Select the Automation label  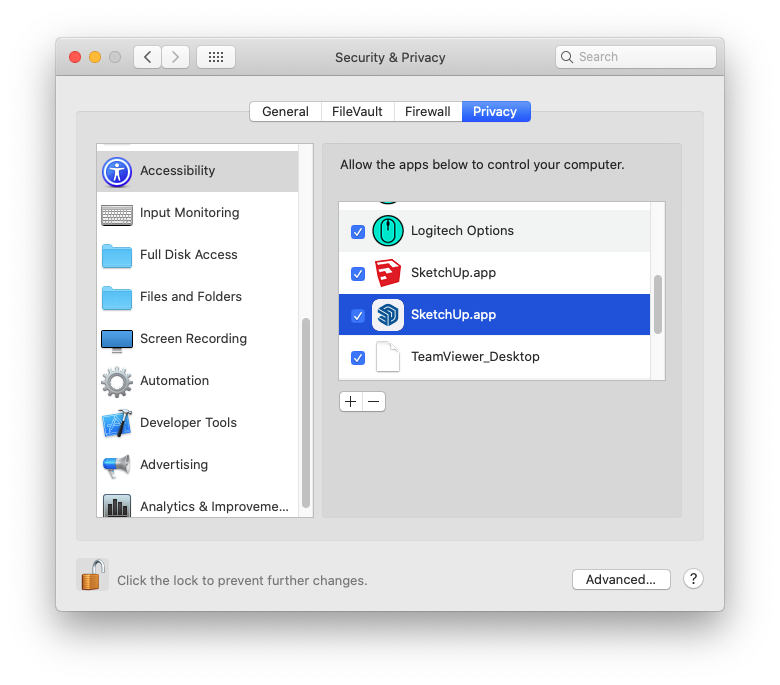coord(175,381)
